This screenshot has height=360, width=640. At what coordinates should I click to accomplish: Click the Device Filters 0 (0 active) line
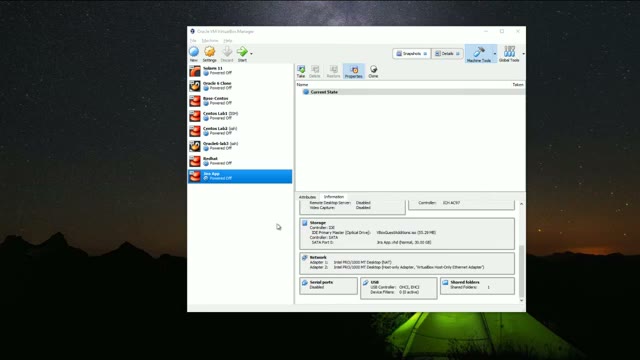coord(394,292)
